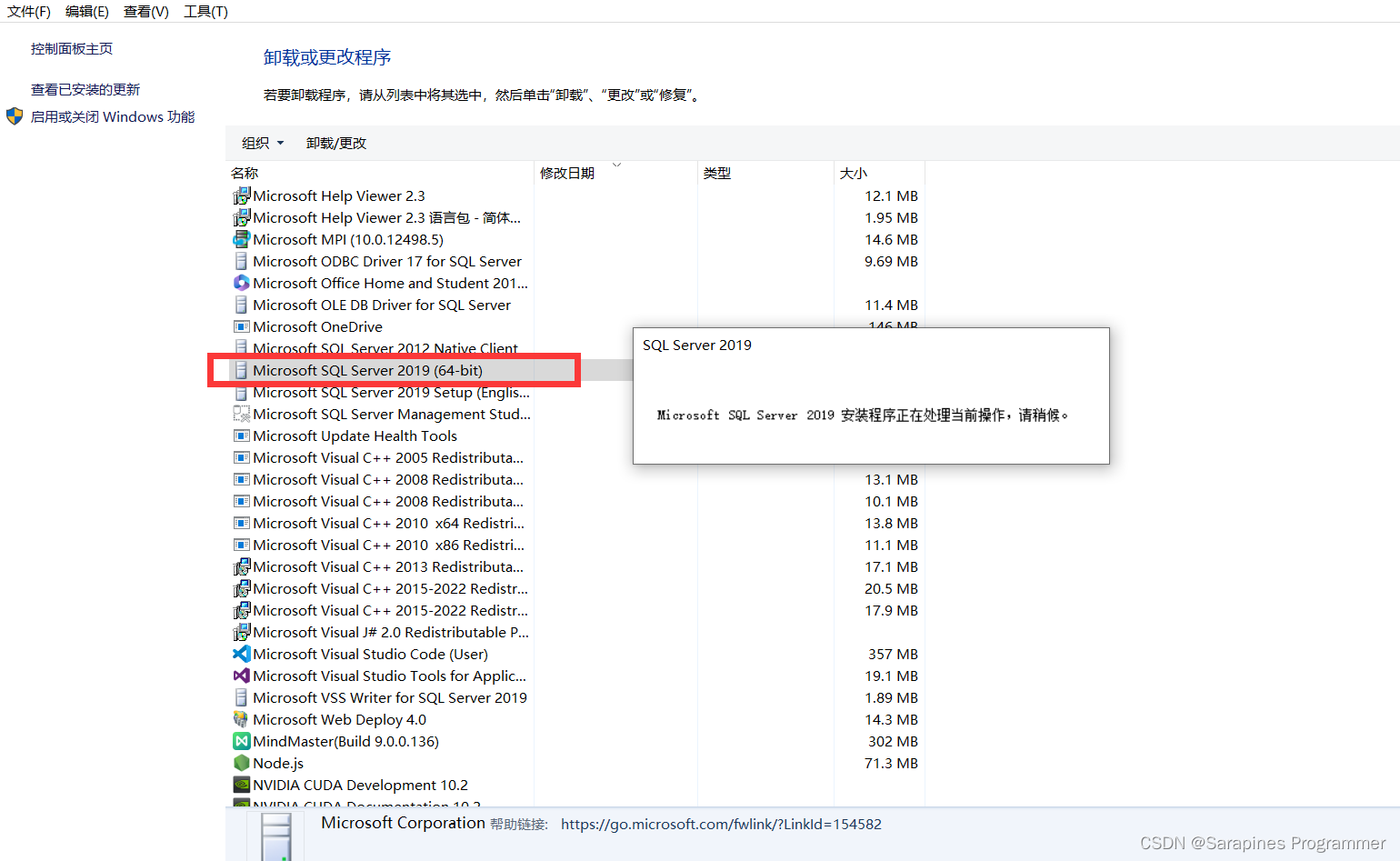Select Microsoft Web Deploy 4.0 entry
This screenshot has height=861, width=1400.
(x=339, y=719)
